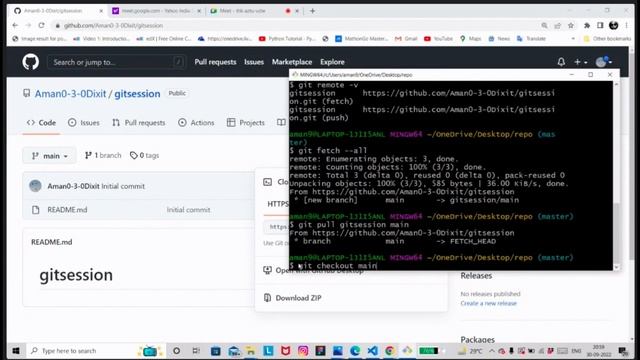640x360 pixels.
Task: Click README.md file icon
Action: (x=36, y=210)
